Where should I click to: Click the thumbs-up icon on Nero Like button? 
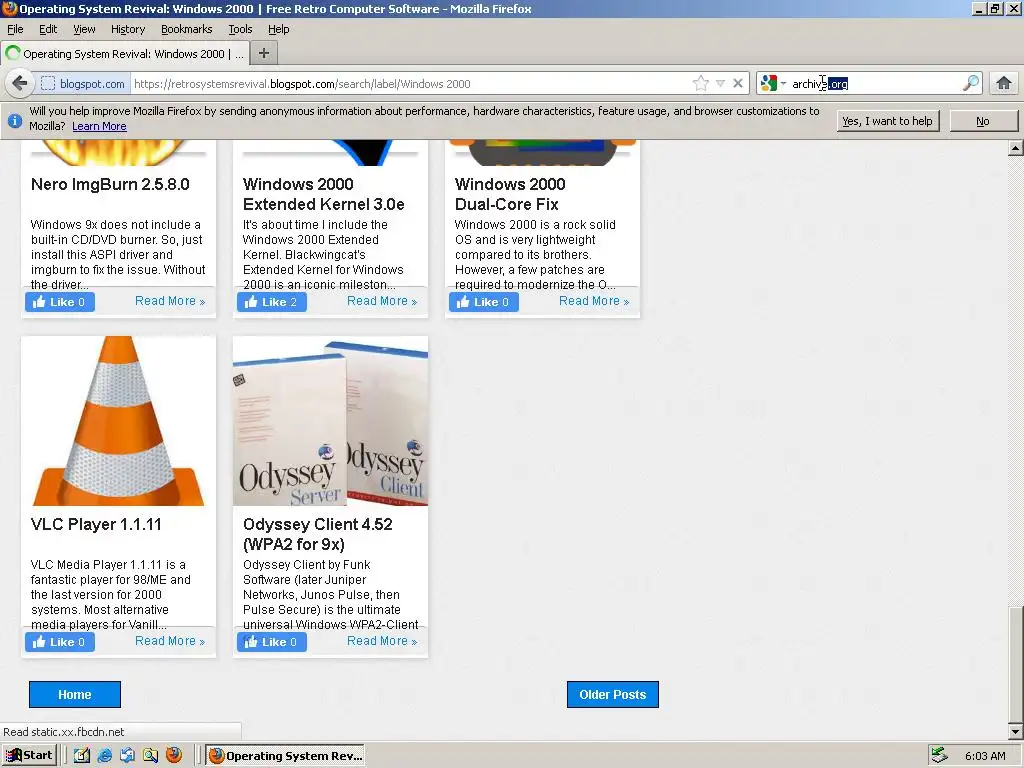(x=39, y=302)
